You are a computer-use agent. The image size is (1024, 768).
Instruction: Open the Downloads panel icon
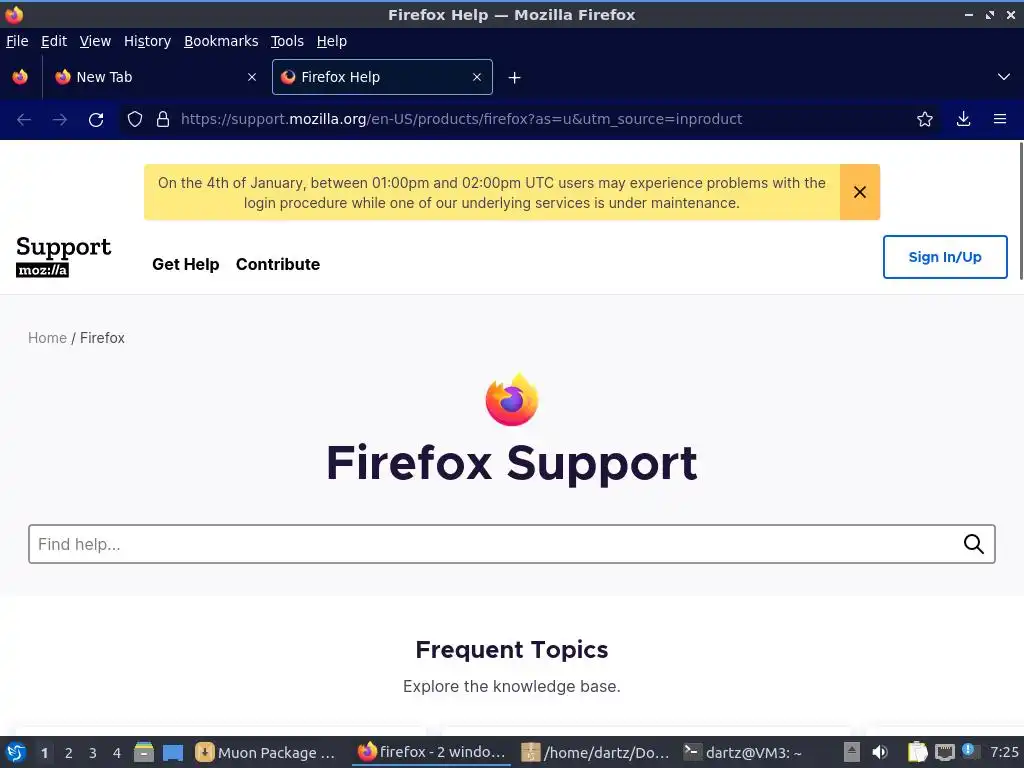[963, 120]
